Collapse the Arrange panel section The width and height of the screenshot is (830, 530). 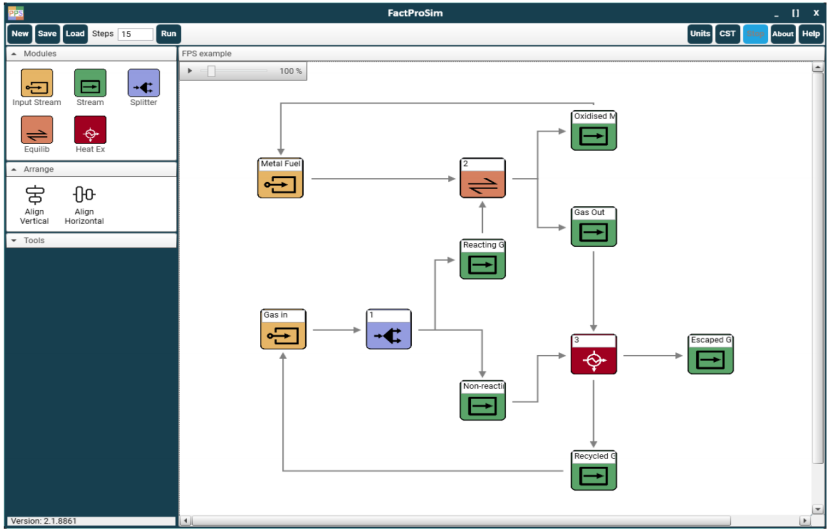[x=14, y=169]
